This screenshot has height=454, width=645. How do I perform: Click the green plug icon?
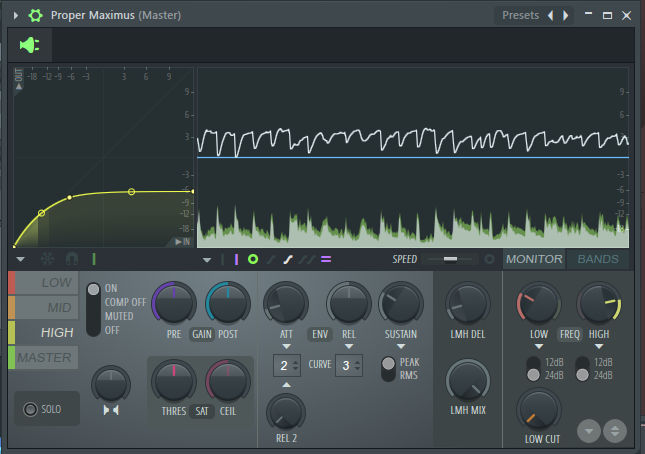point(30,45)
